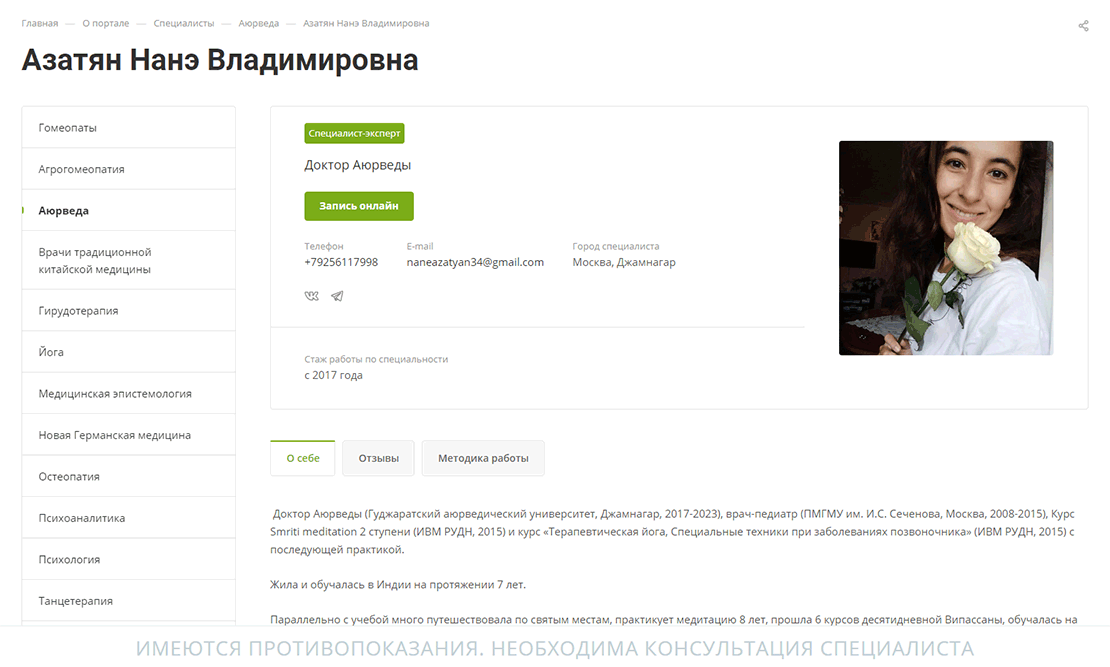Select Психология in the sidebar menu
This screenshot has width=1110, height=667.
(129, 559)
